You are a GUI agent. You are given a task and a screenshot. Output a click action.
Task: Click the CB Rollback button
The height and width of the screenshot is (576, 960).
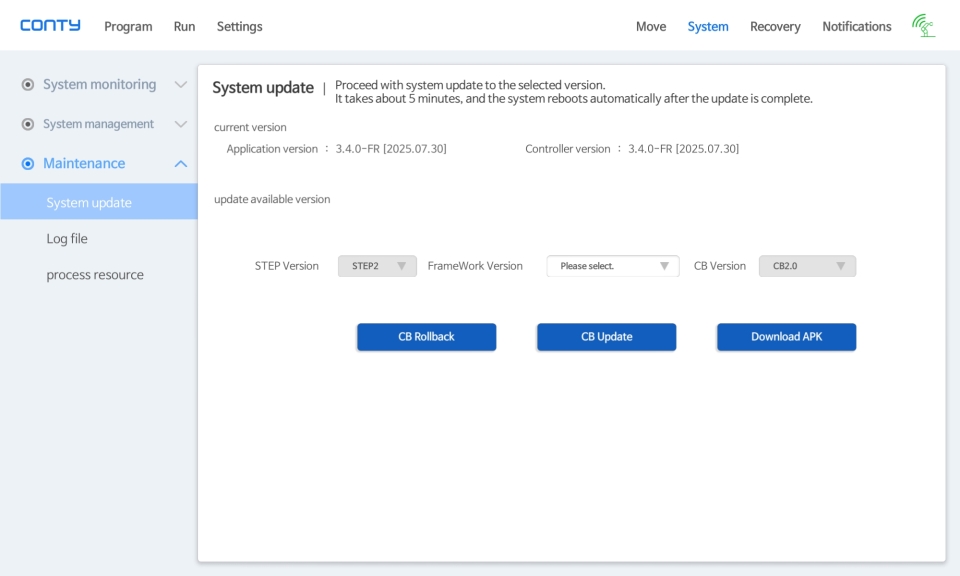[427, 337]
